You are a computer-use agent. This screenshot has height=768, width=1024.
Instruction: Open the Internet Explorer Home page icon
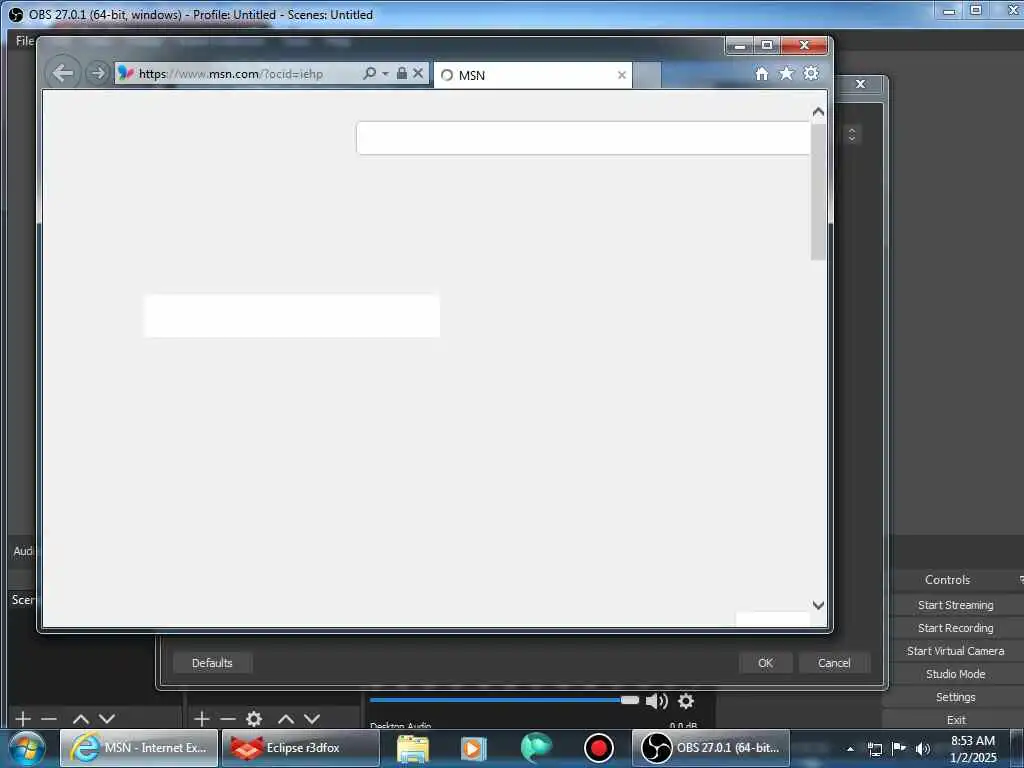761,73
